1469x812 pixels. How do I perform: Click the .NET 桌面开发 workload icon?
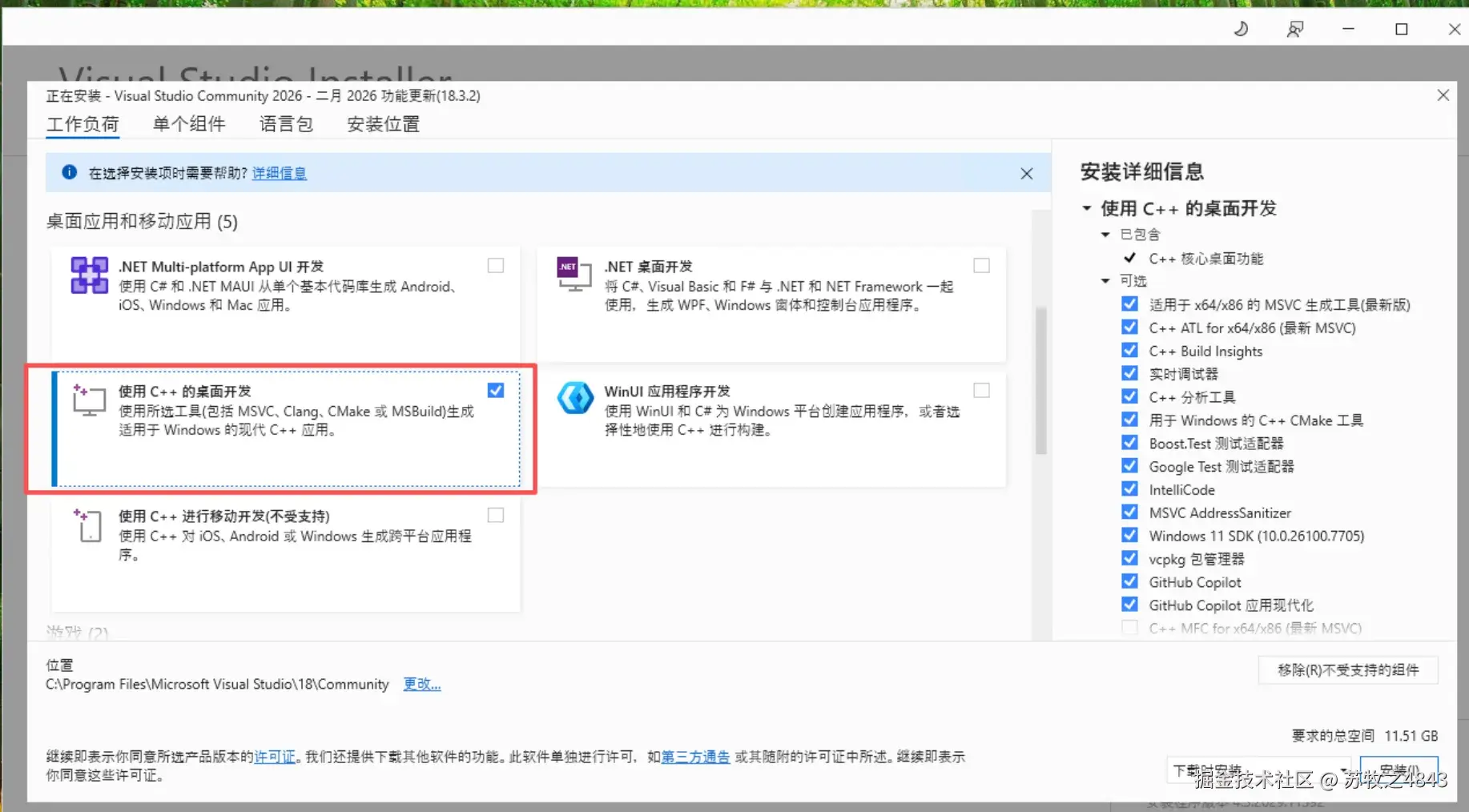[x=574, y=275]
